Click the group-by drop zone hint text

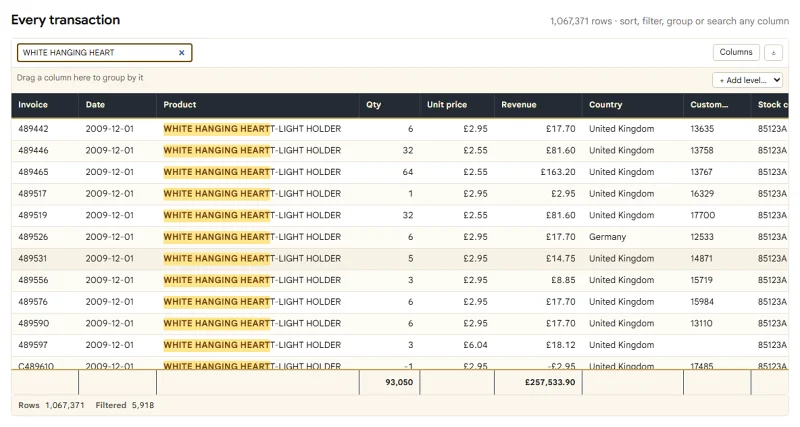point(80,78)
